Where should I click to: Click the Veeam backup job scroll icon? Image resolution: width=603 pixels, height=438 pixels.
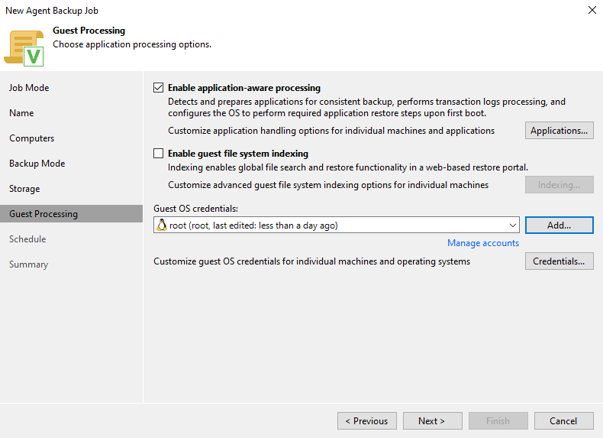point(24,48)
